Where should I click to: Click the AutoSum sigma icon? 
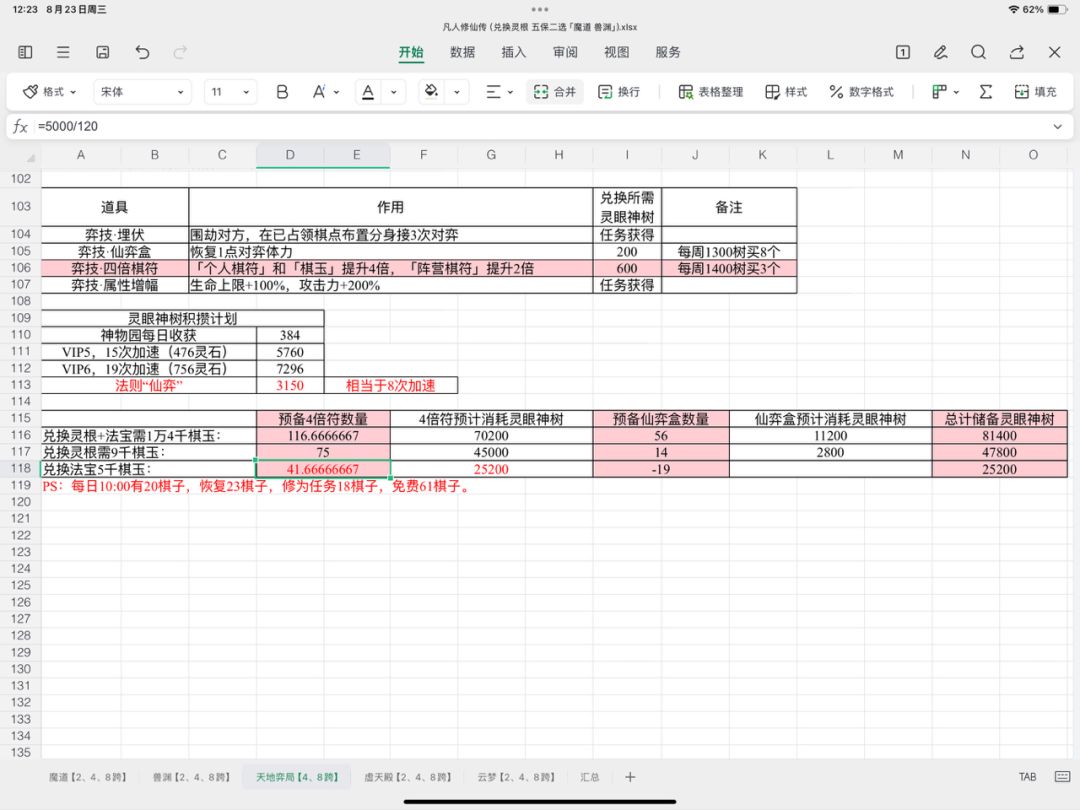(986, 92)
